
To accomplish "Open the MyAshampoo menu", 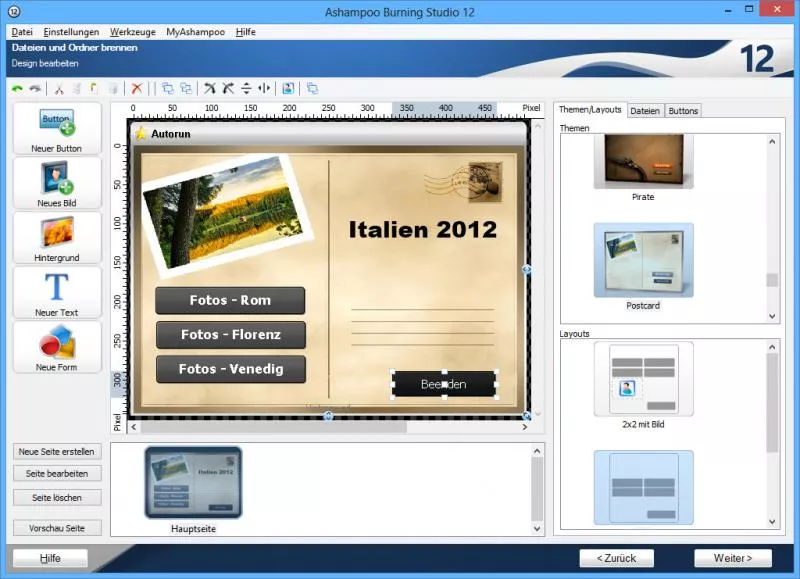I will tap(195, 32).
